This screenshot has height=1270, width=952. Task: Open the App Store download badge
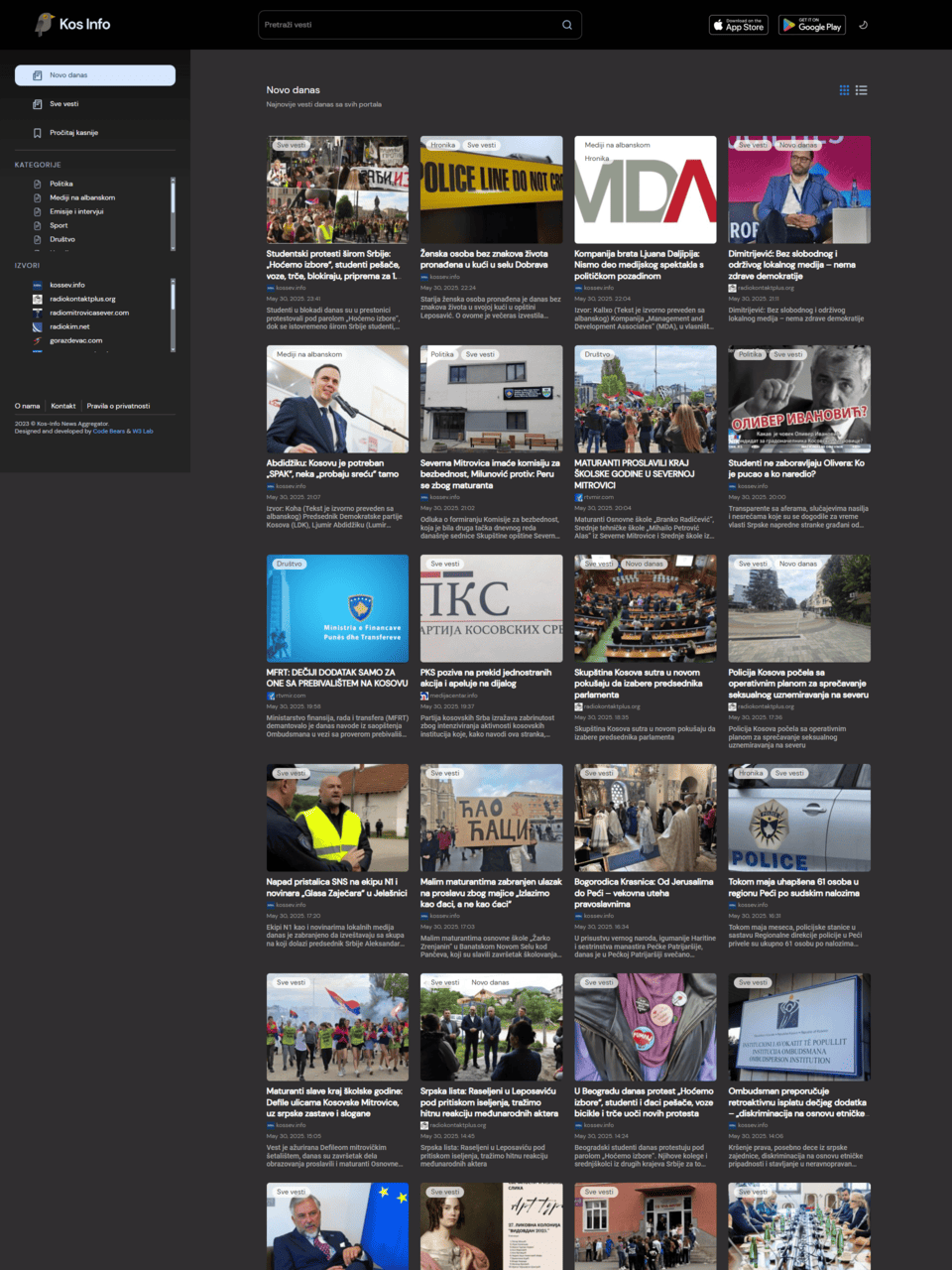739,25
